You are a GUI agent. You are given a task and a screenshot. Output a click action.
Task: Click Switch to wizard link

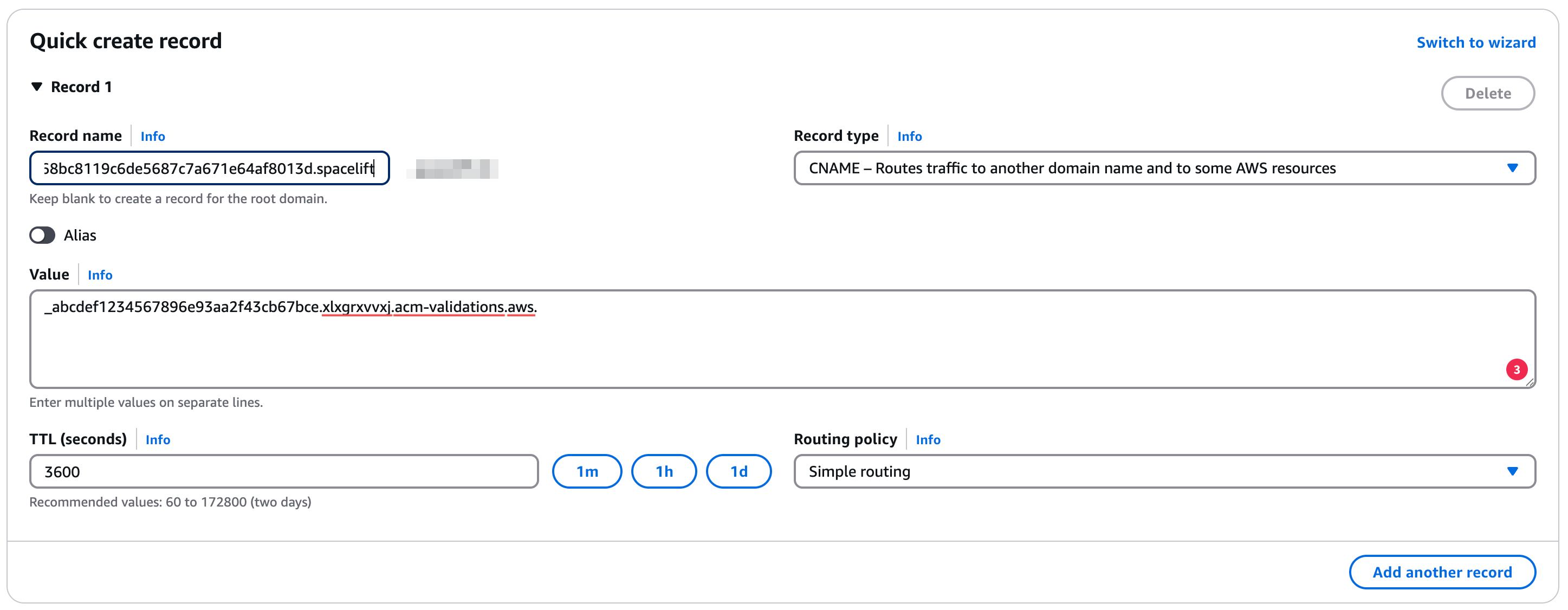point(1475,43)
